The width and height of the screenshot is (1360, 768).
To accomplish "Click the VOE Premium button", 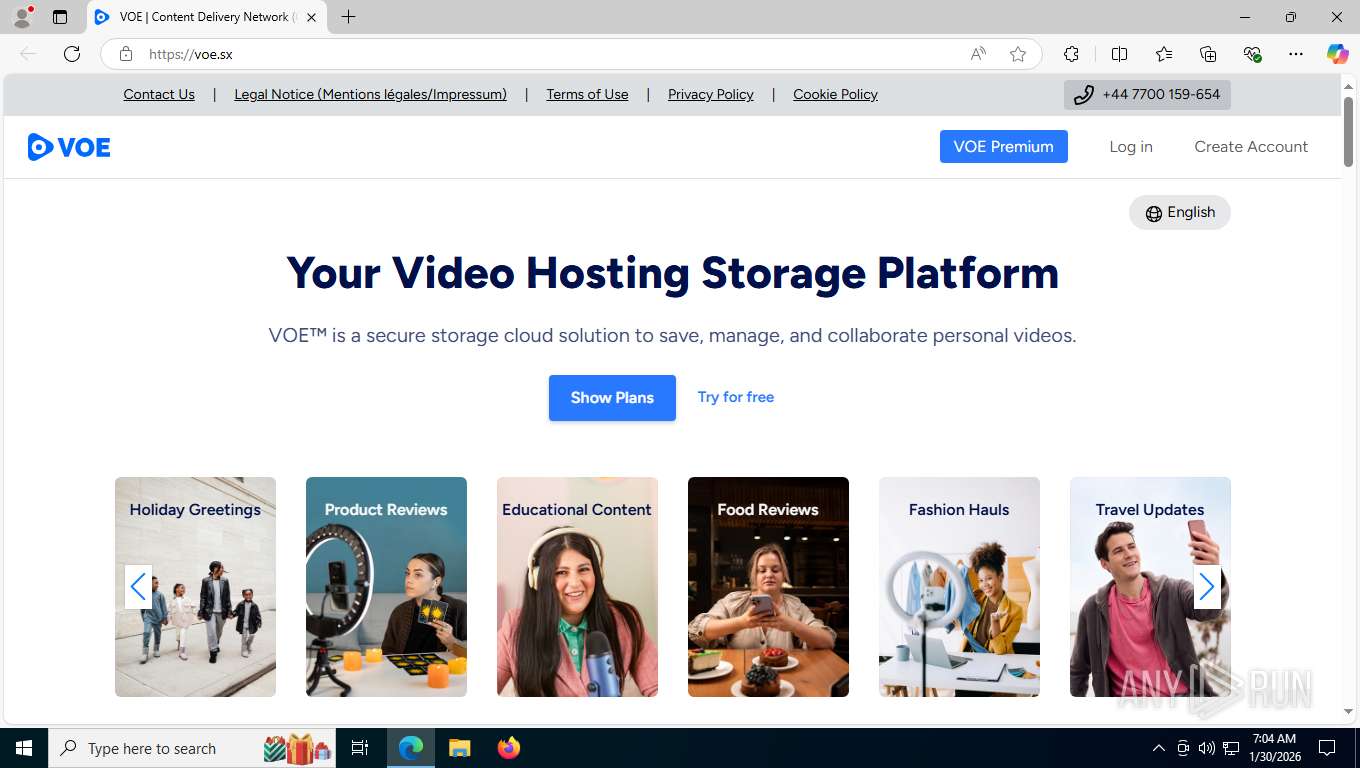I will tap(1003, 146).
